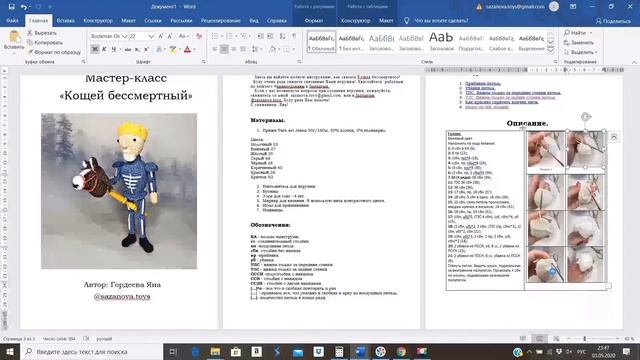Viewport: 640px width, 360px height.
Task: Open the Dropbox taskbar icon
Action: coord(318,351)
